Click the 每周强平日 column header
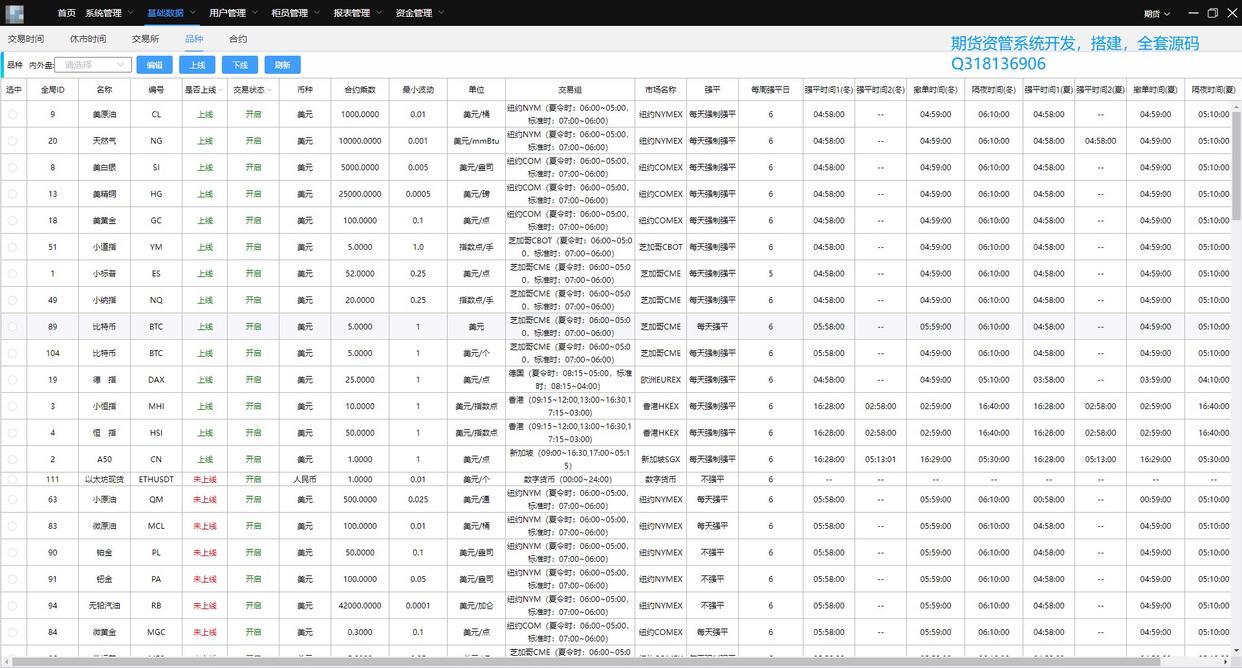 pos(770,89)
